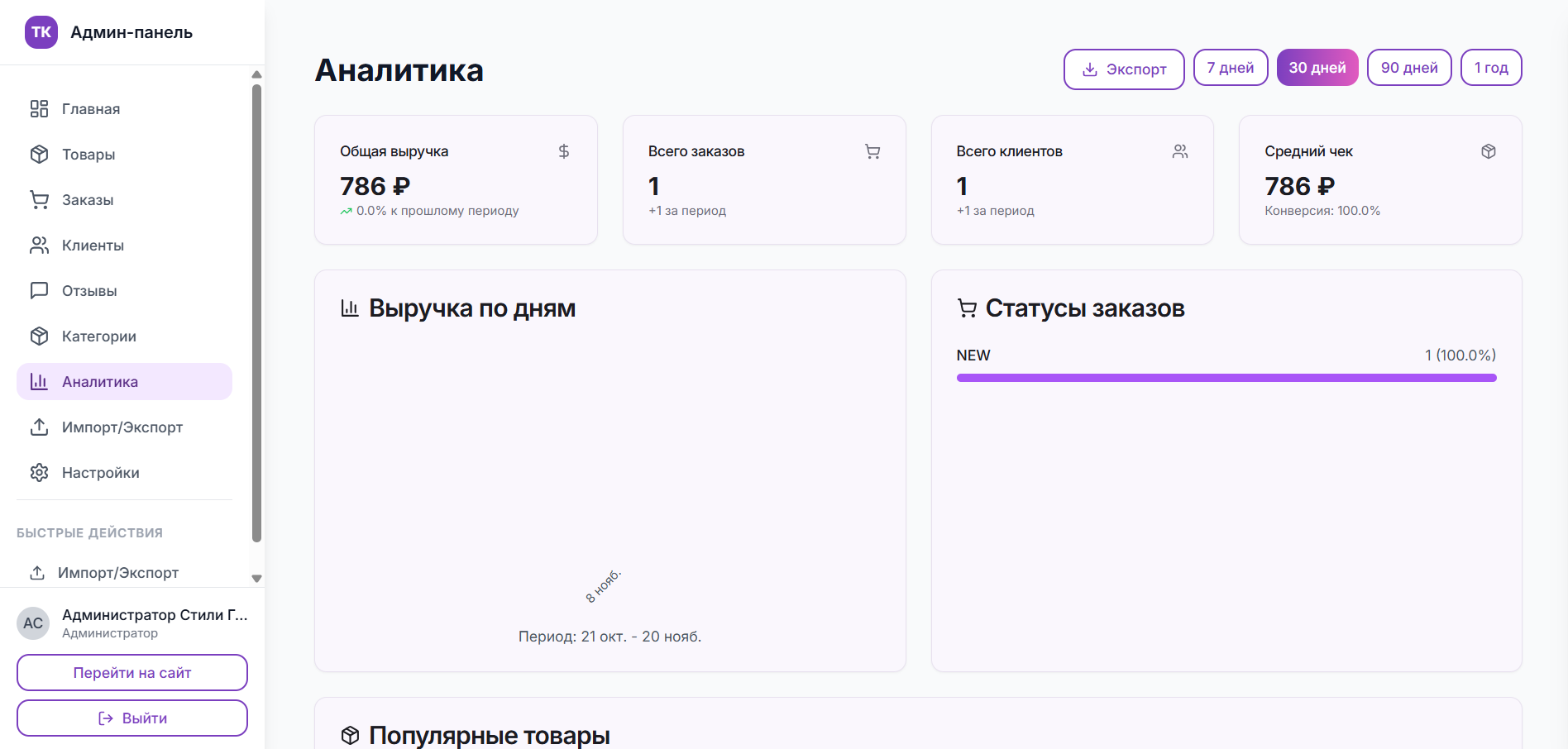Click the 8 нояб. chart axis label

[x=603, y=586]
